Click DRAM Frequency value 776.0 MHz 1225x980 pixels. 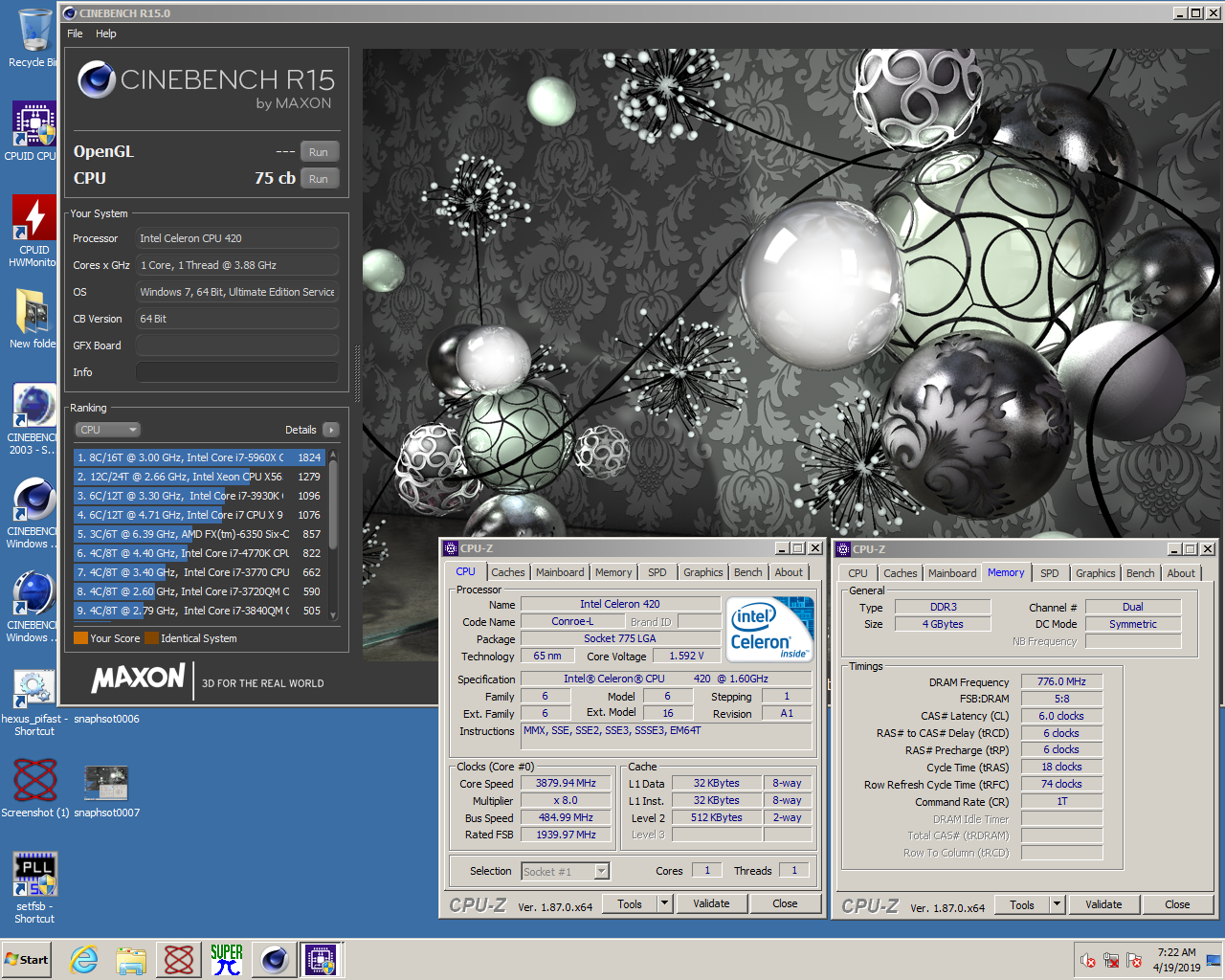[1061, 681]
